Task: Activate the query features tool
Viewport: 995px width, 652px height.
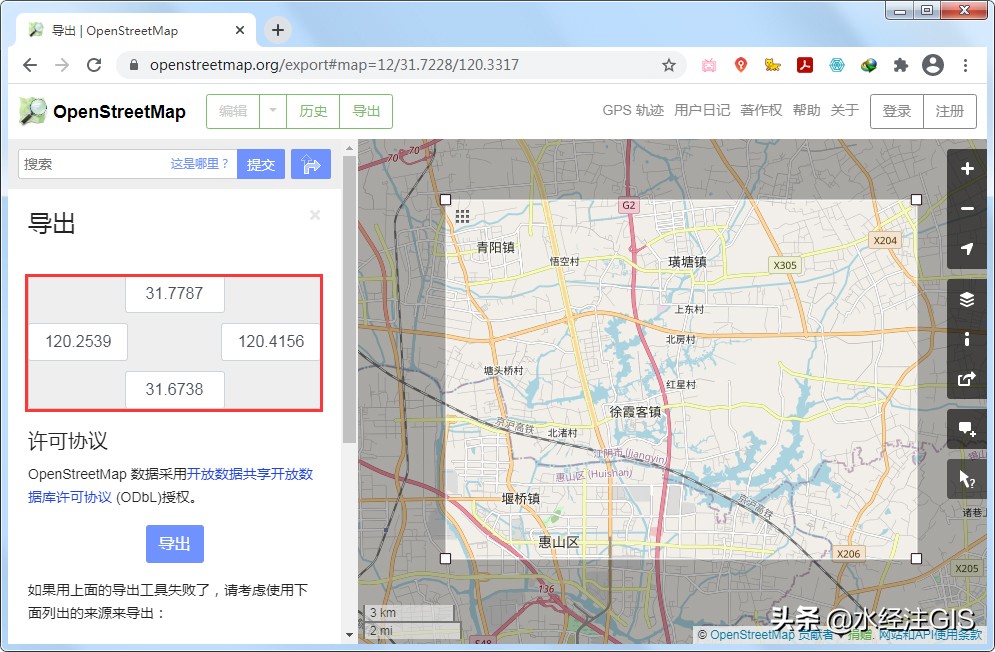Action: point(966,479)
